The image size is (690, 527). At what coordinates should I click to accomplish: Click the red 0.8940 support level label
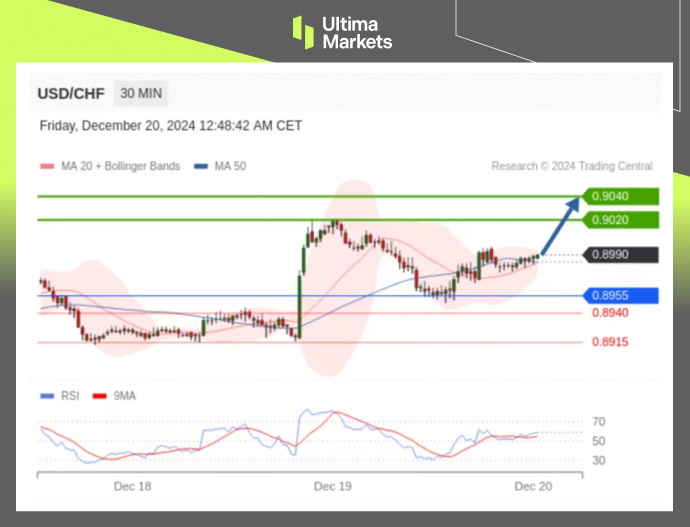[610, 313]
